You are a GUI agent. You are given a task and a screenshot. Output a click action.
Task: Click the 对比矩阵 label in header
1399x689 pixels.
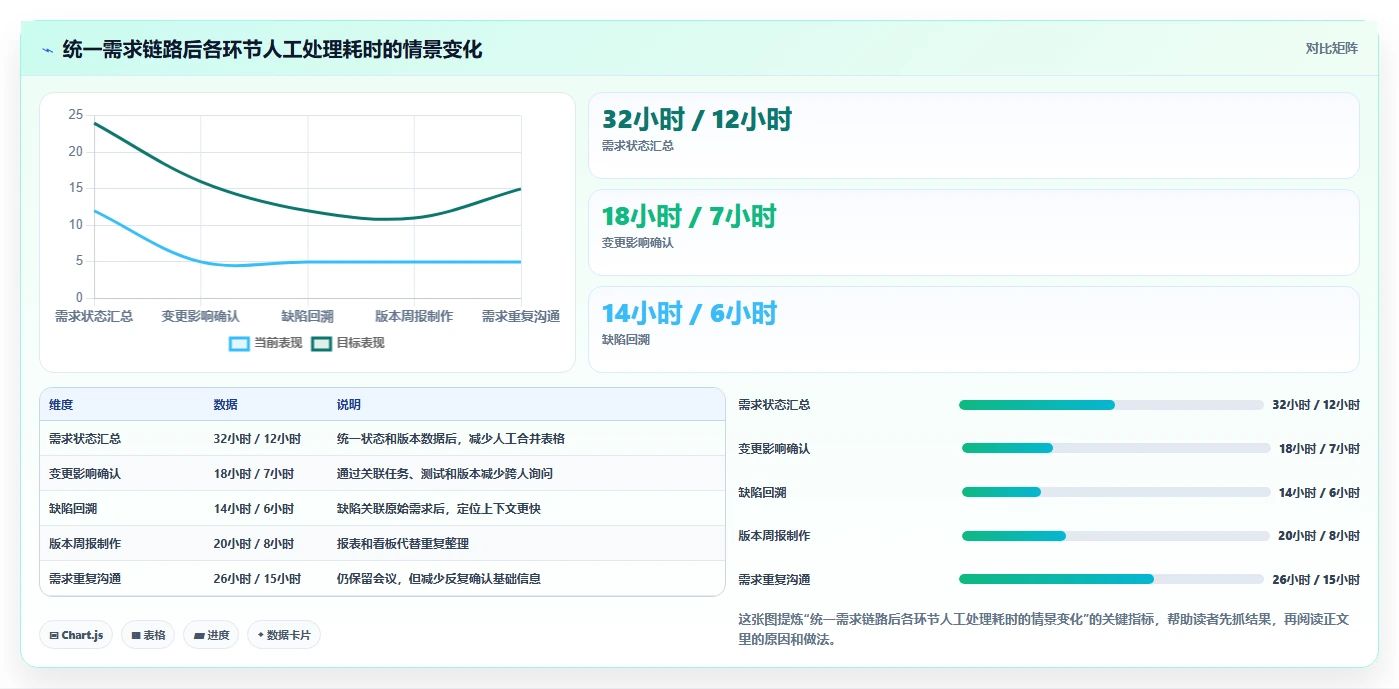pyautogui.click(x=1331, y=48)
